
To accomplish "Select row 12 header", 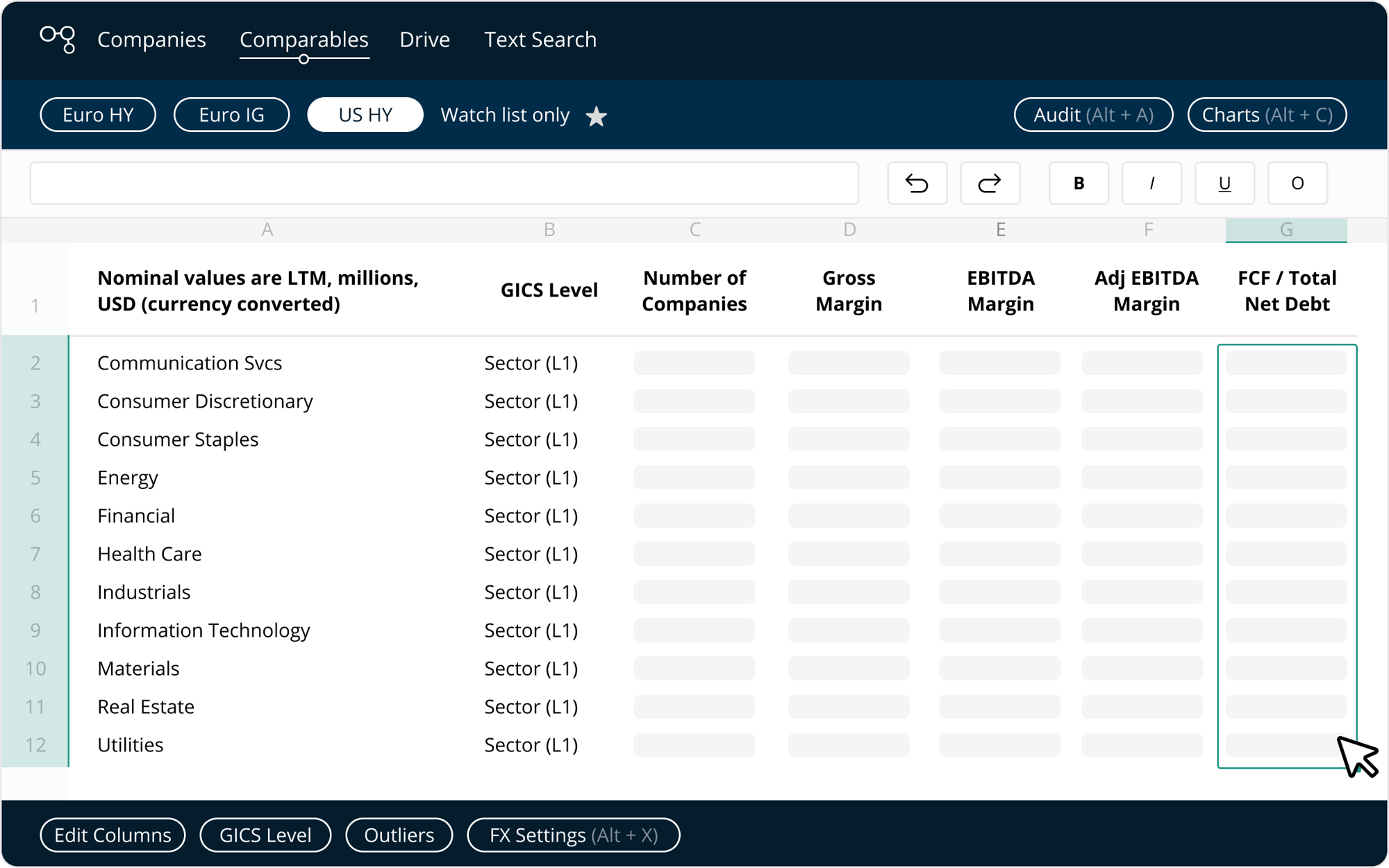I will click(35, 744).
